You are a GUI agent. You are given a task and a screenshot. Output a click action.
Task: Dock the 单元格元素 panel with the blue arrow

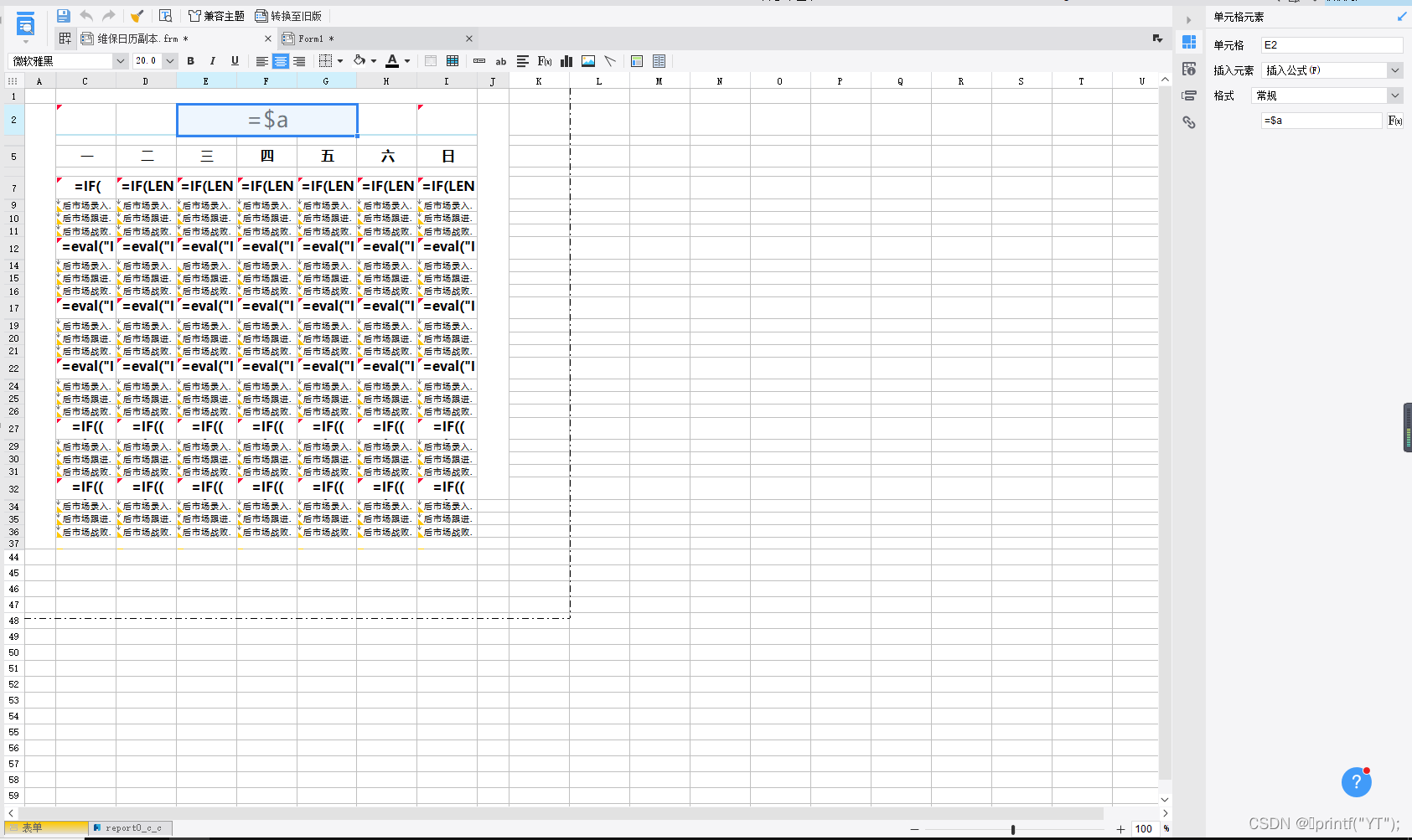pos(1402,17)
